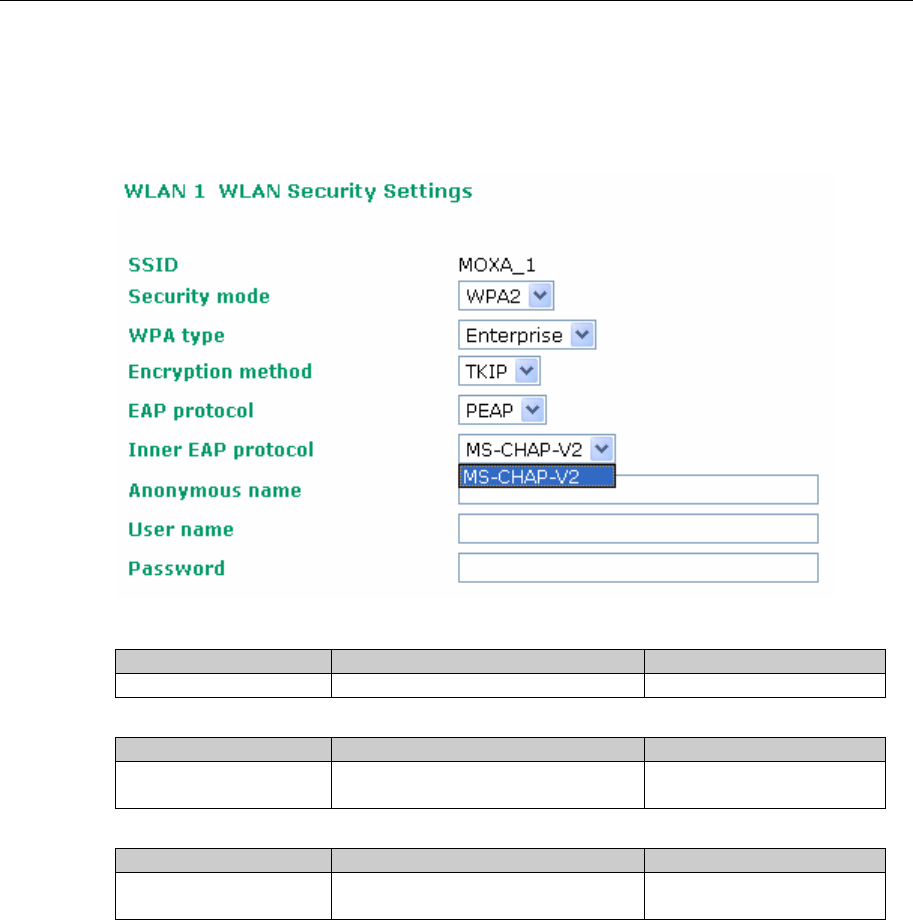
Task: Click into the Password field
Action: (x=638, y=568)
